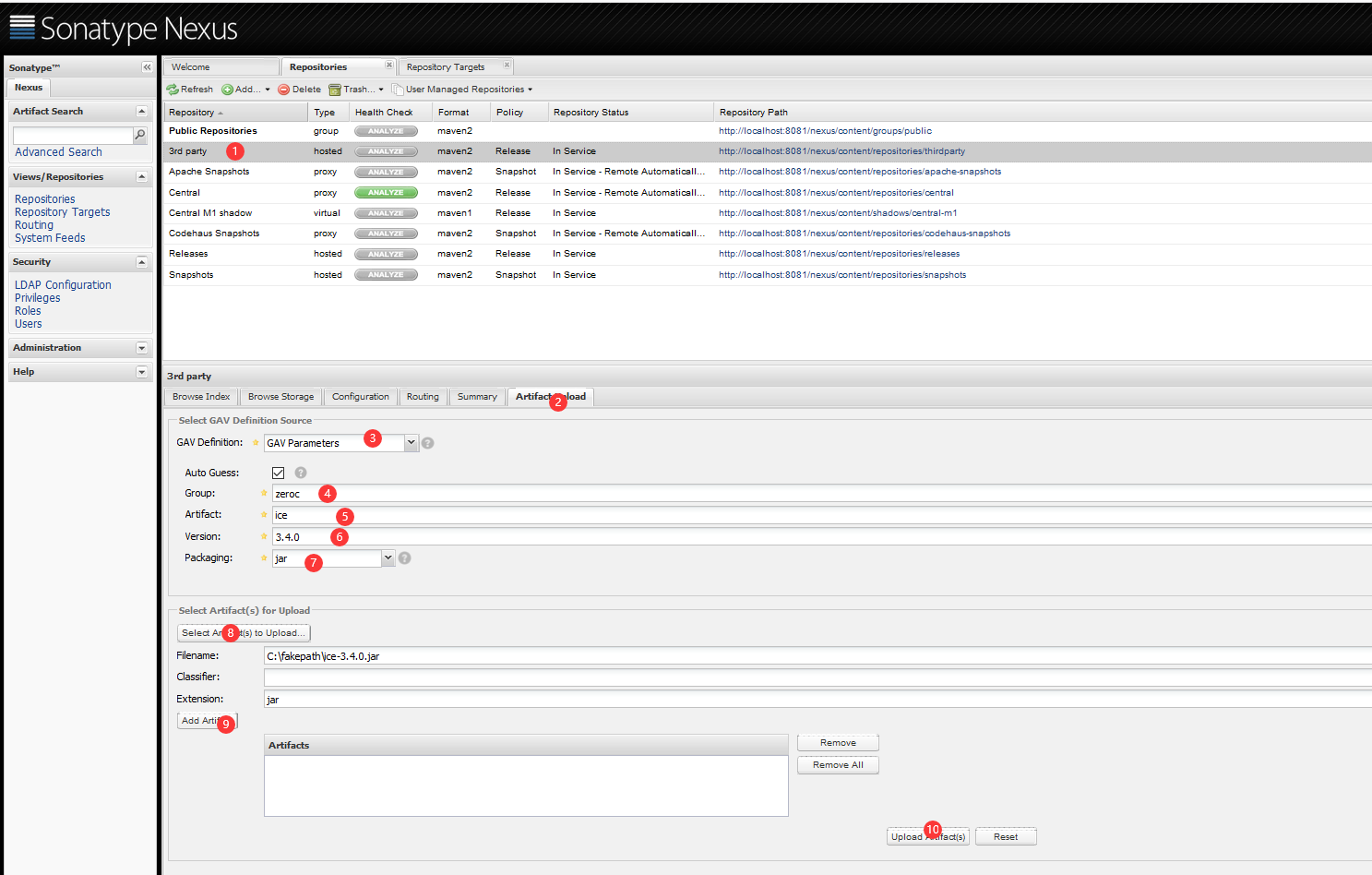1372x875 pixels.
Task: Click Analyze button for Releases row
Action: pos(386,254)
